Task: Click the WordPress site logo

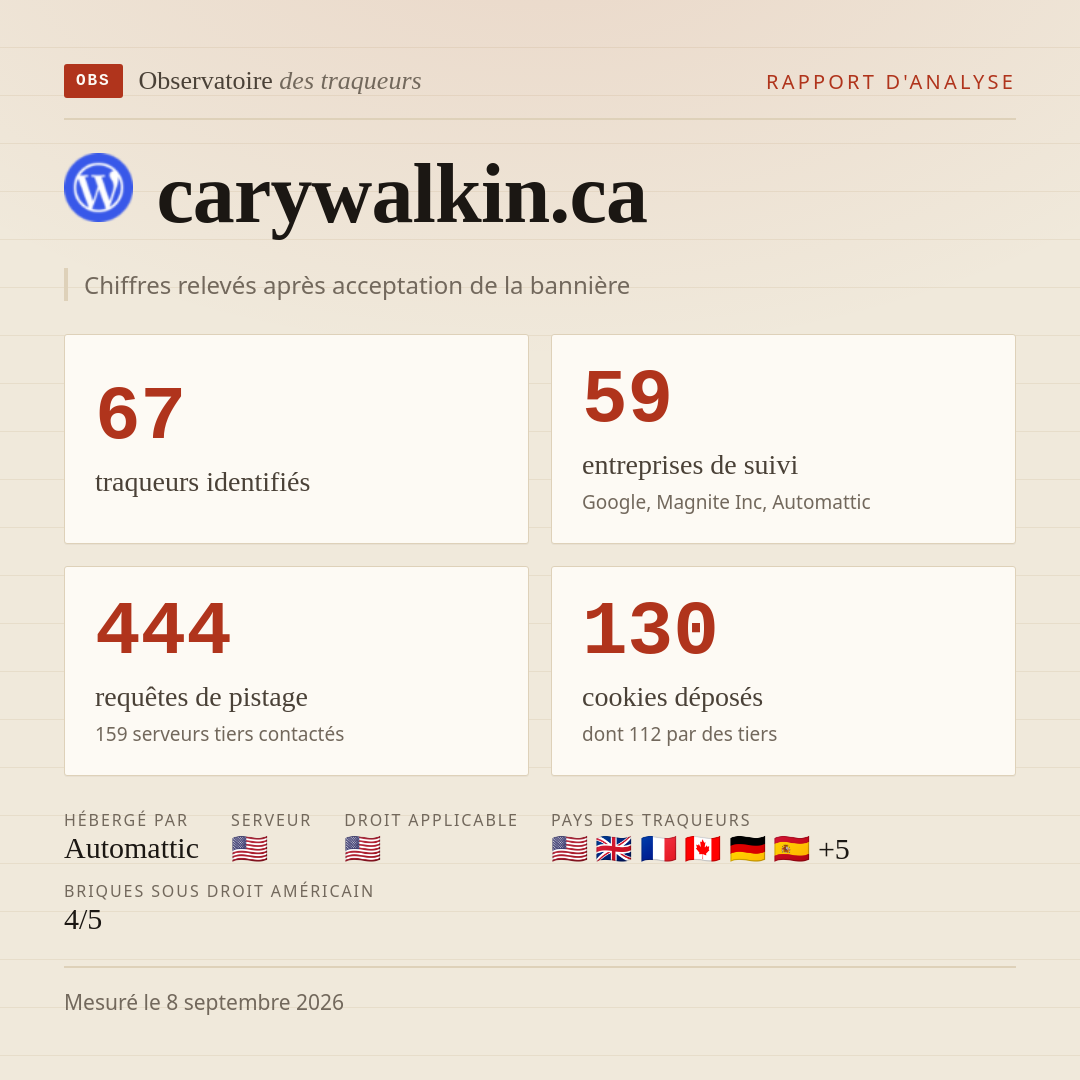Action: pos(98,187)
